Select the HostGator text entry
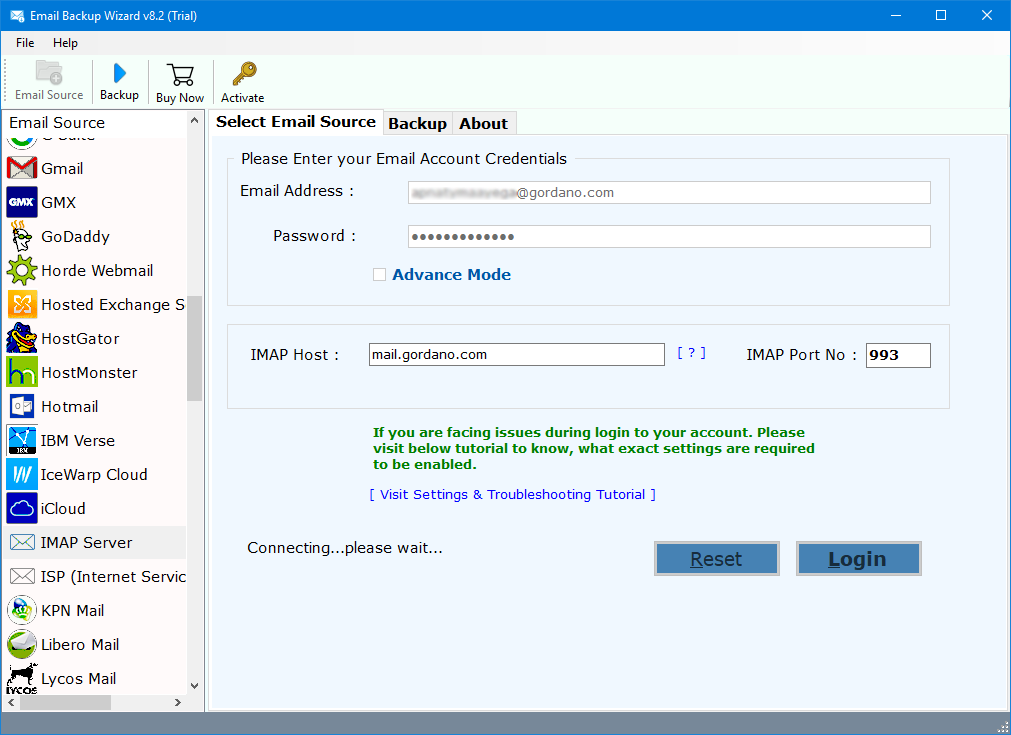The image size is (1011, 735). click(81, 338)
